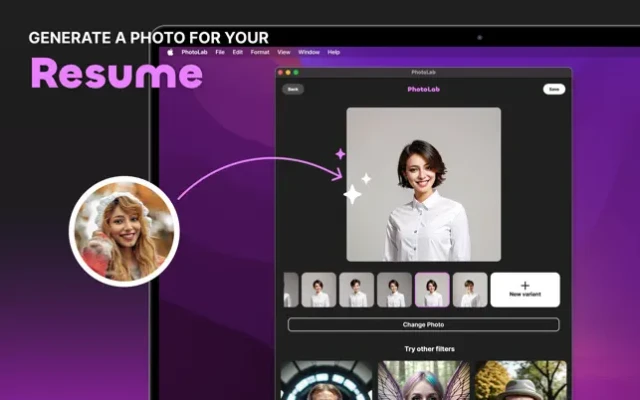Viewport: 640px width, 400px height.
Task: Click the red close window dot
Action: tap(282, 72)
